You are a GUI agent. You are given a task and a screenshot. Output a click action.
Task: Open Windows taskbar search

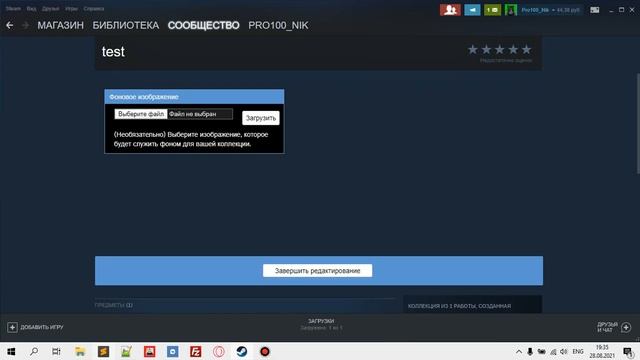coord(34,351)
